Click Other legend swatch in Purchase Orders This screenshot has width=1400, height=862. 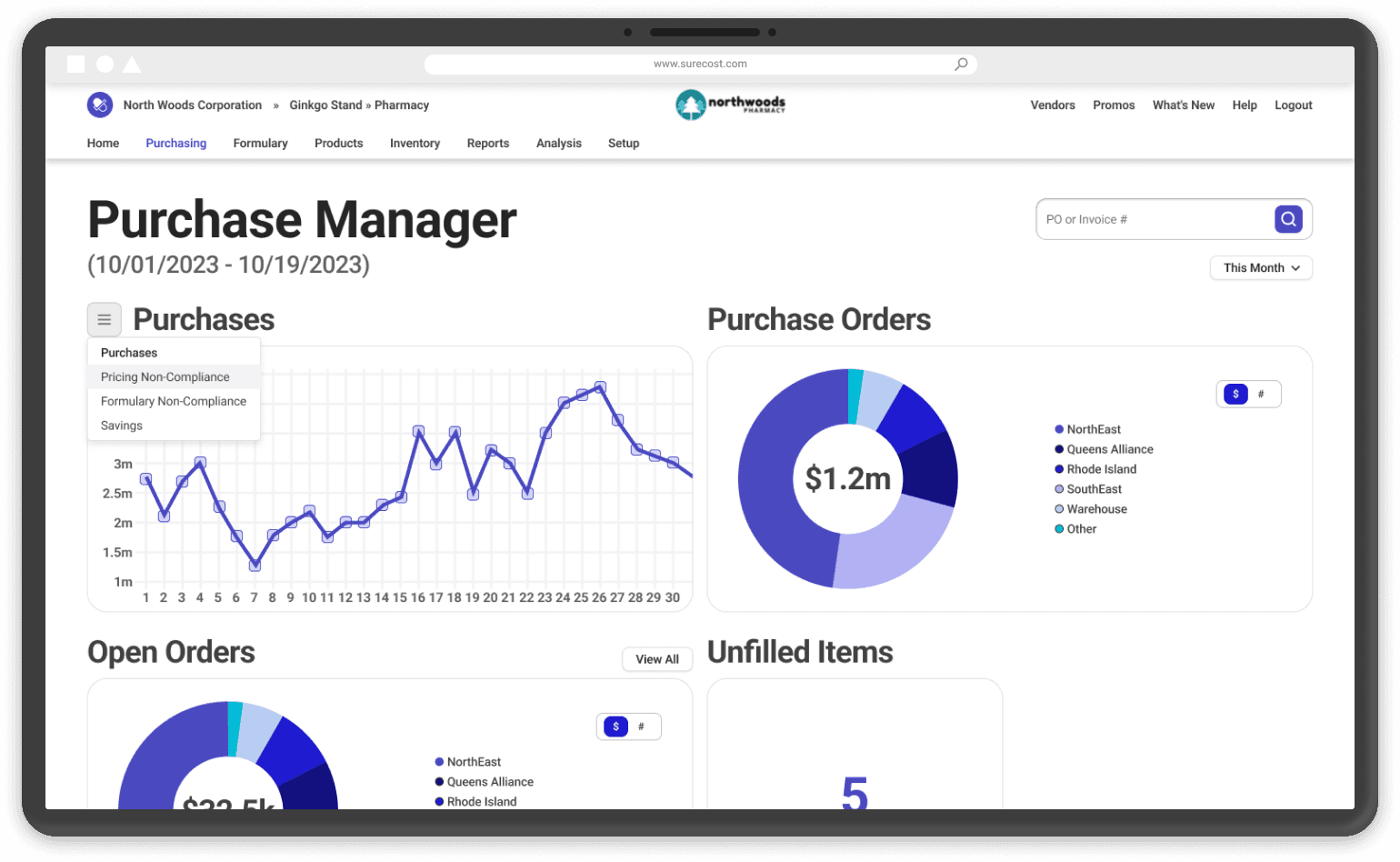[1059, 529]
